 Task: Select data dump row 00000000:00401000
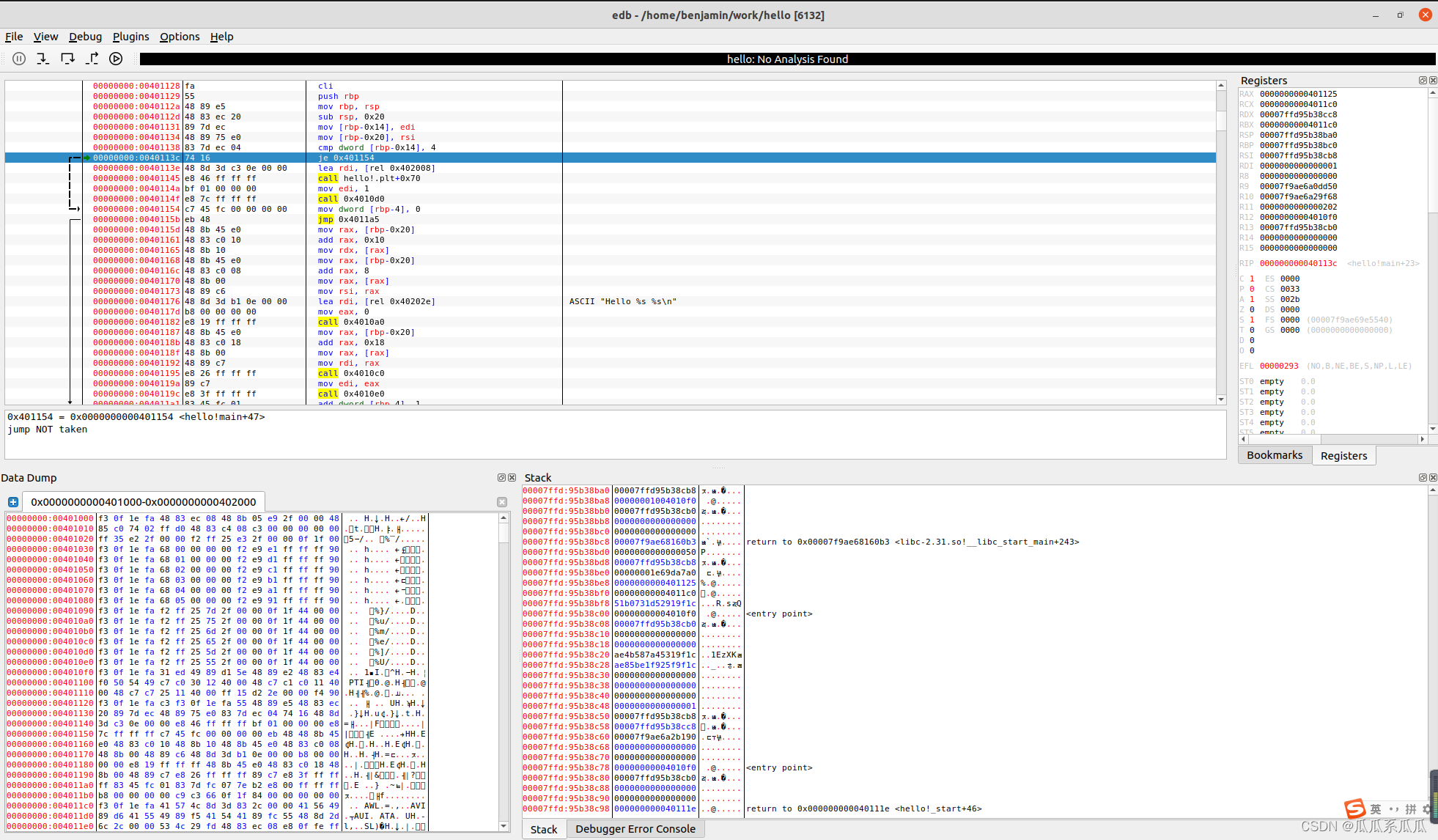click(x=51, y=518)
